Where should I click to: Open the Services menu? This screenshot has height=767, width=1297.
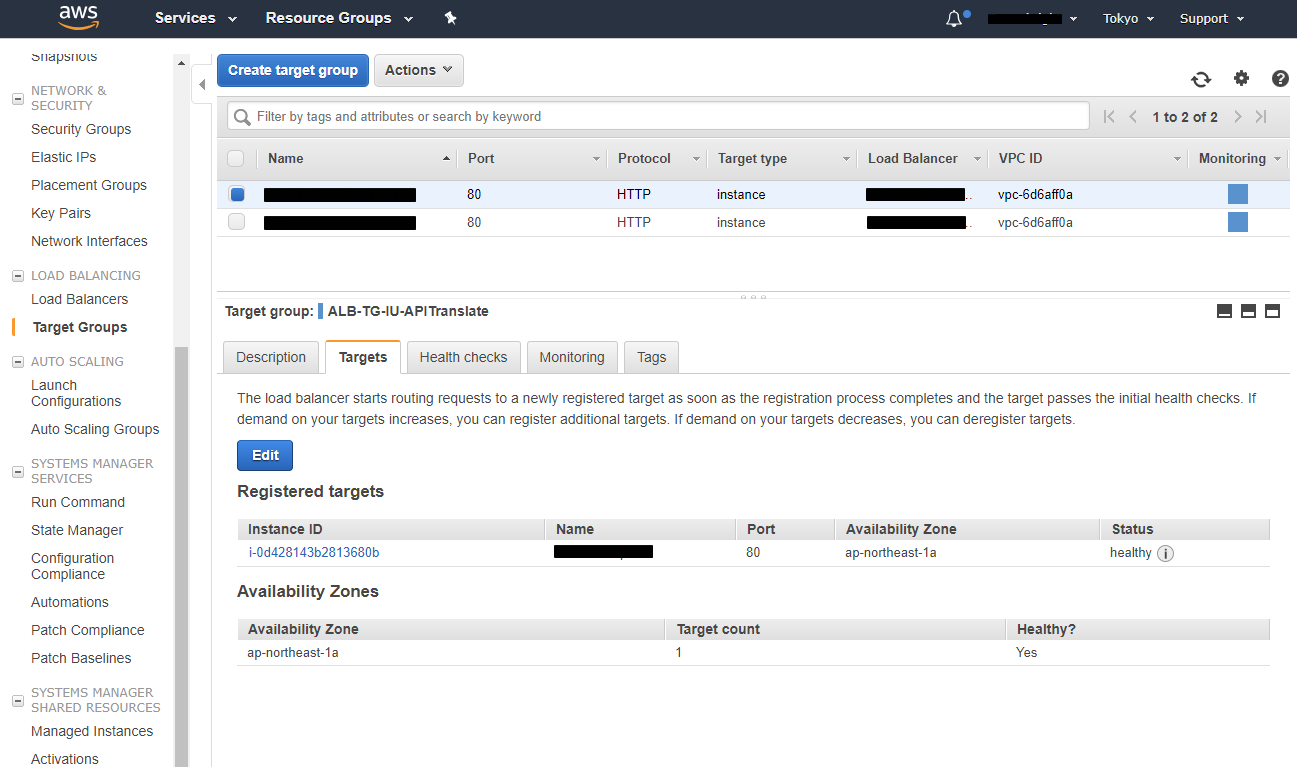coord(196,18)
